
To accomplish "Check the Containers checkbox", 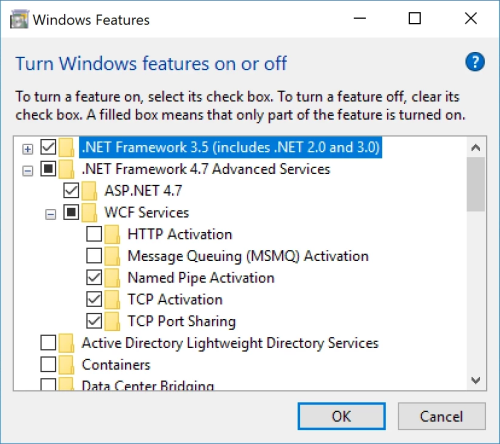I will pos(48,364).
